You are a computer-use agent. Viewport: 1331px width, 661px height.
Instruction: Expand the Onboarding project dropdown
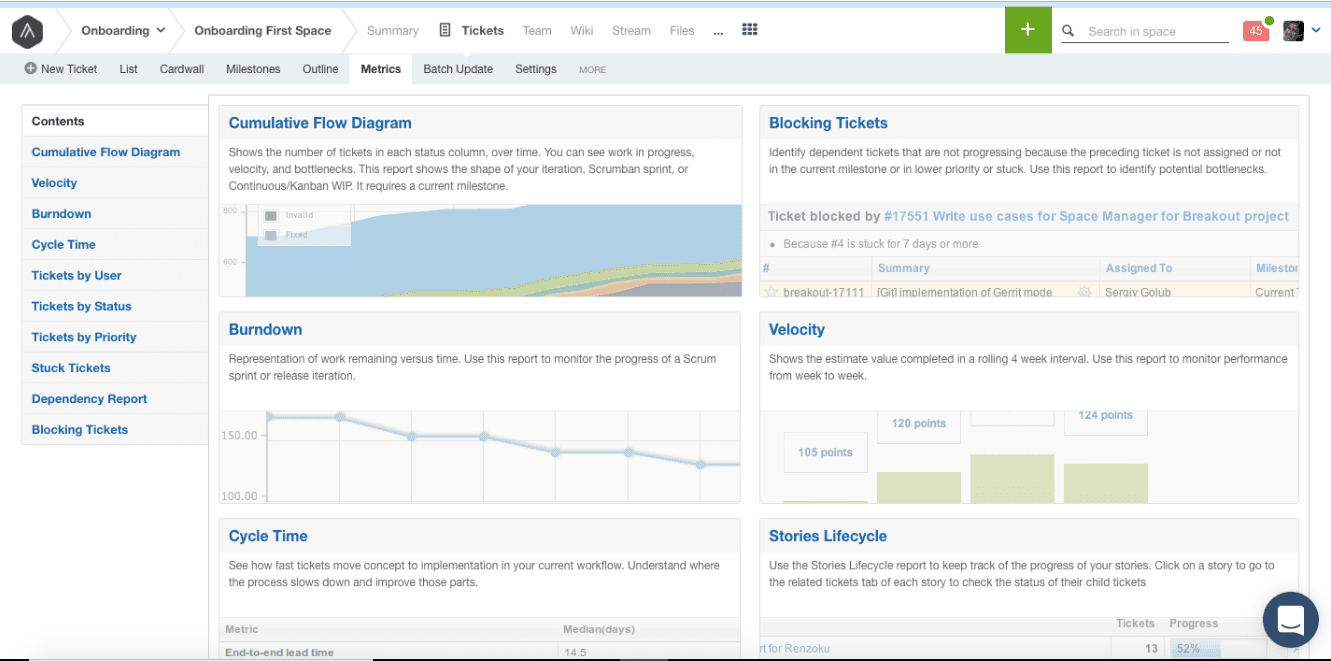pos(158,30)
